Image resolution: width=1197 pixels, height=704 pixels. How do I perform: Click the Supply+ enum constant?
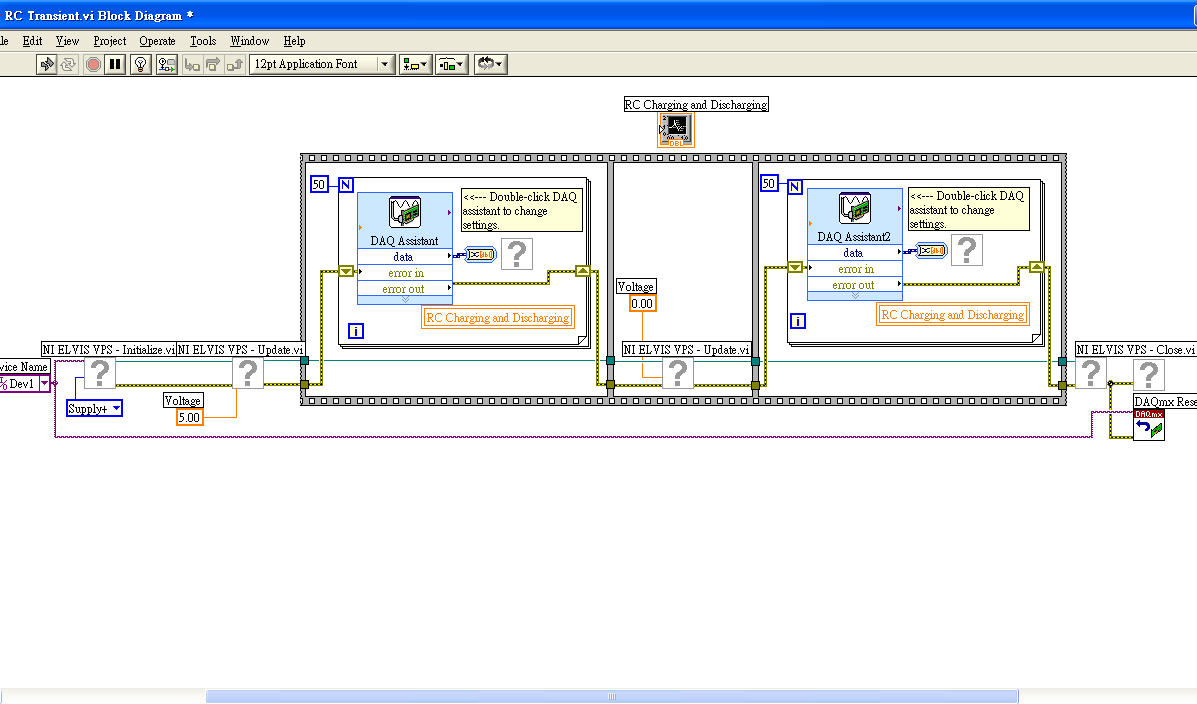[94, 408]
